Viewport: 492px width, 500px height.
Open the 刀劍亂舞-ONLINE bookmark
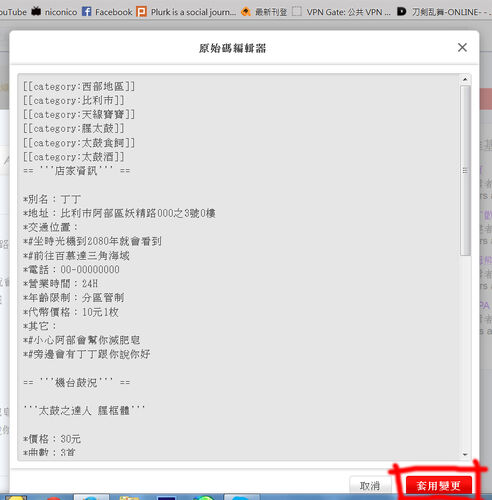point(444,12)
